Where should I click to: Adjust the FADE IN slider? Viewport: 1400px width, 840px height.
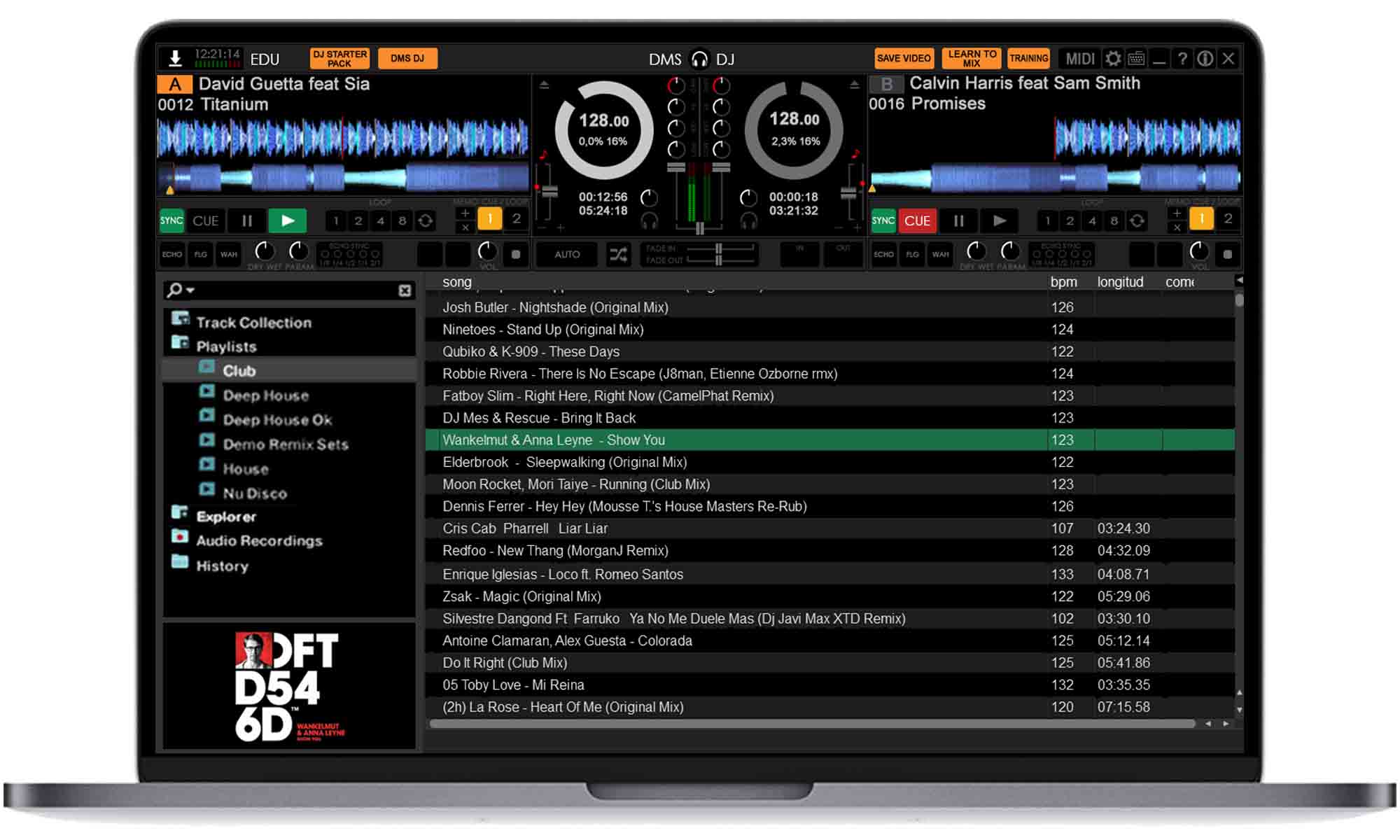(x=719, y=248)
